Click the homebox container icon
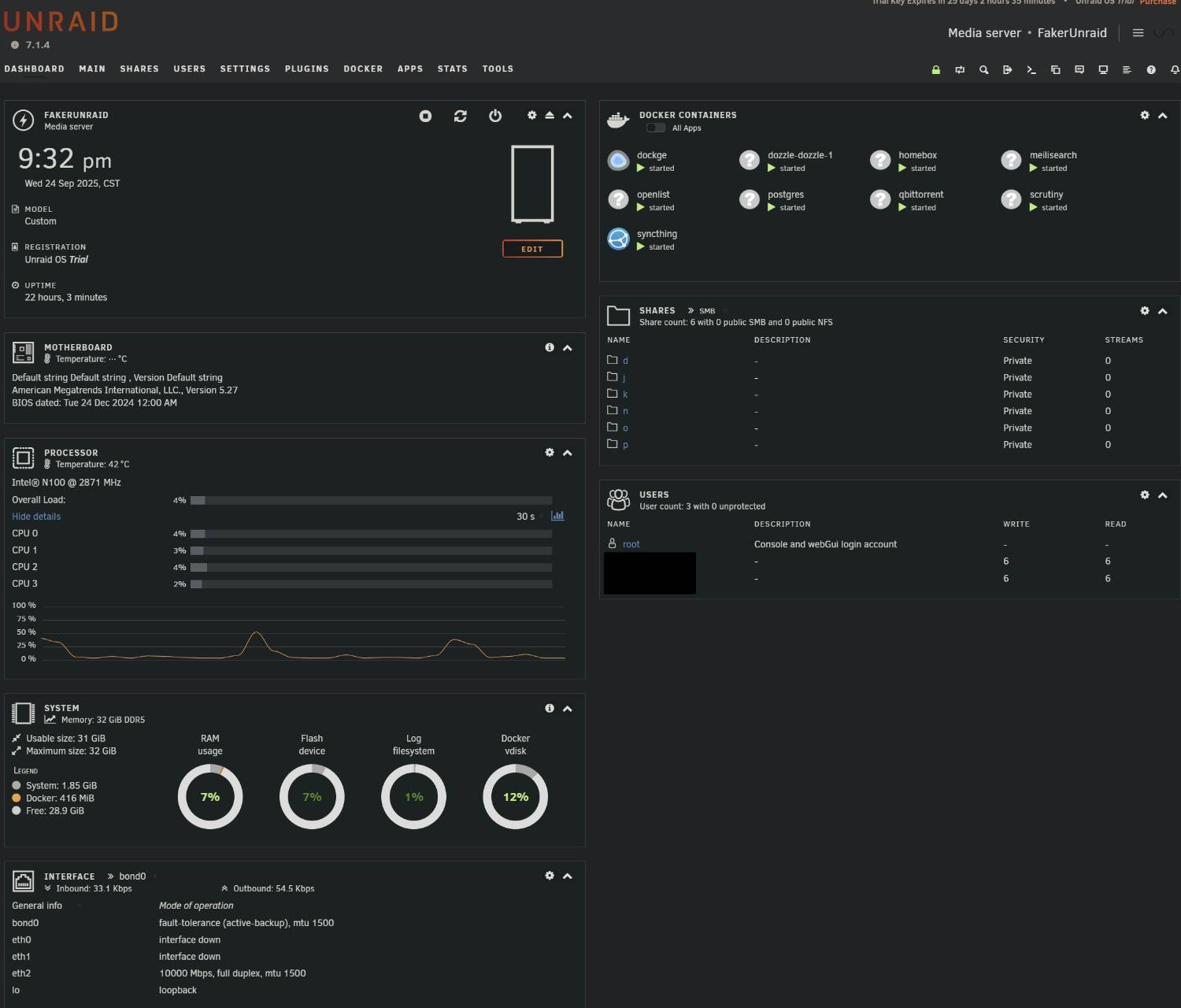The height and width of the screenshot is (1008, 1181). pyautogui.click(x=880, y=161)
